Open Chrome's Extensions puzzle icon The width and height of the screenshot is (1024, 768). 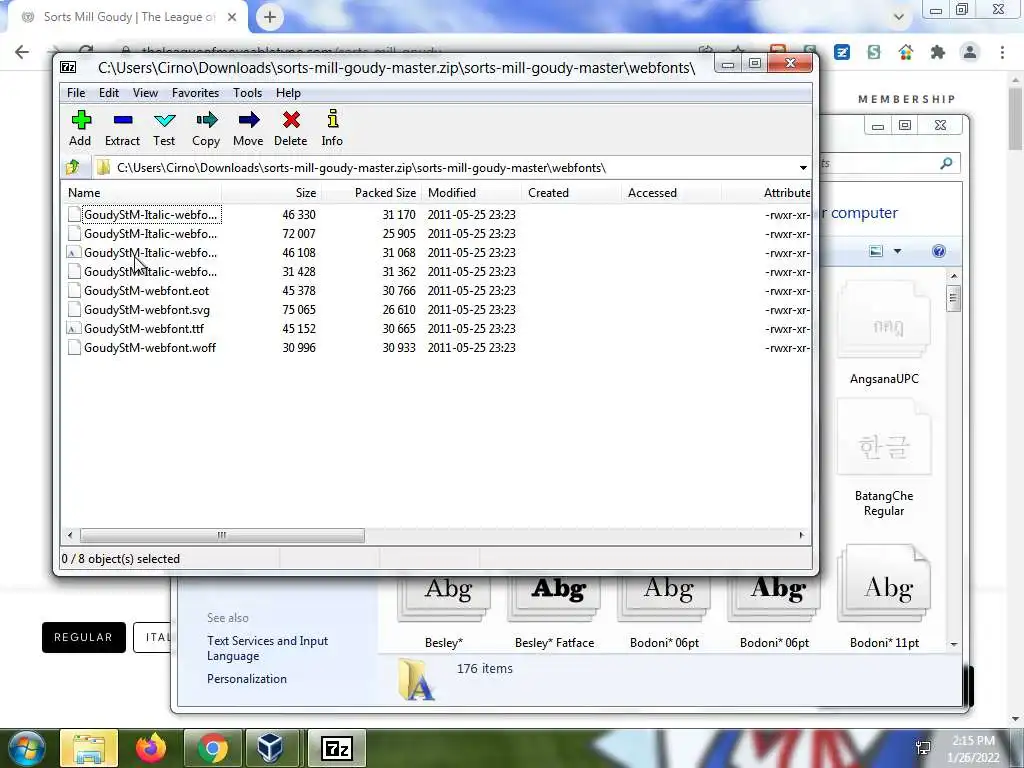[x=938, y=52]
